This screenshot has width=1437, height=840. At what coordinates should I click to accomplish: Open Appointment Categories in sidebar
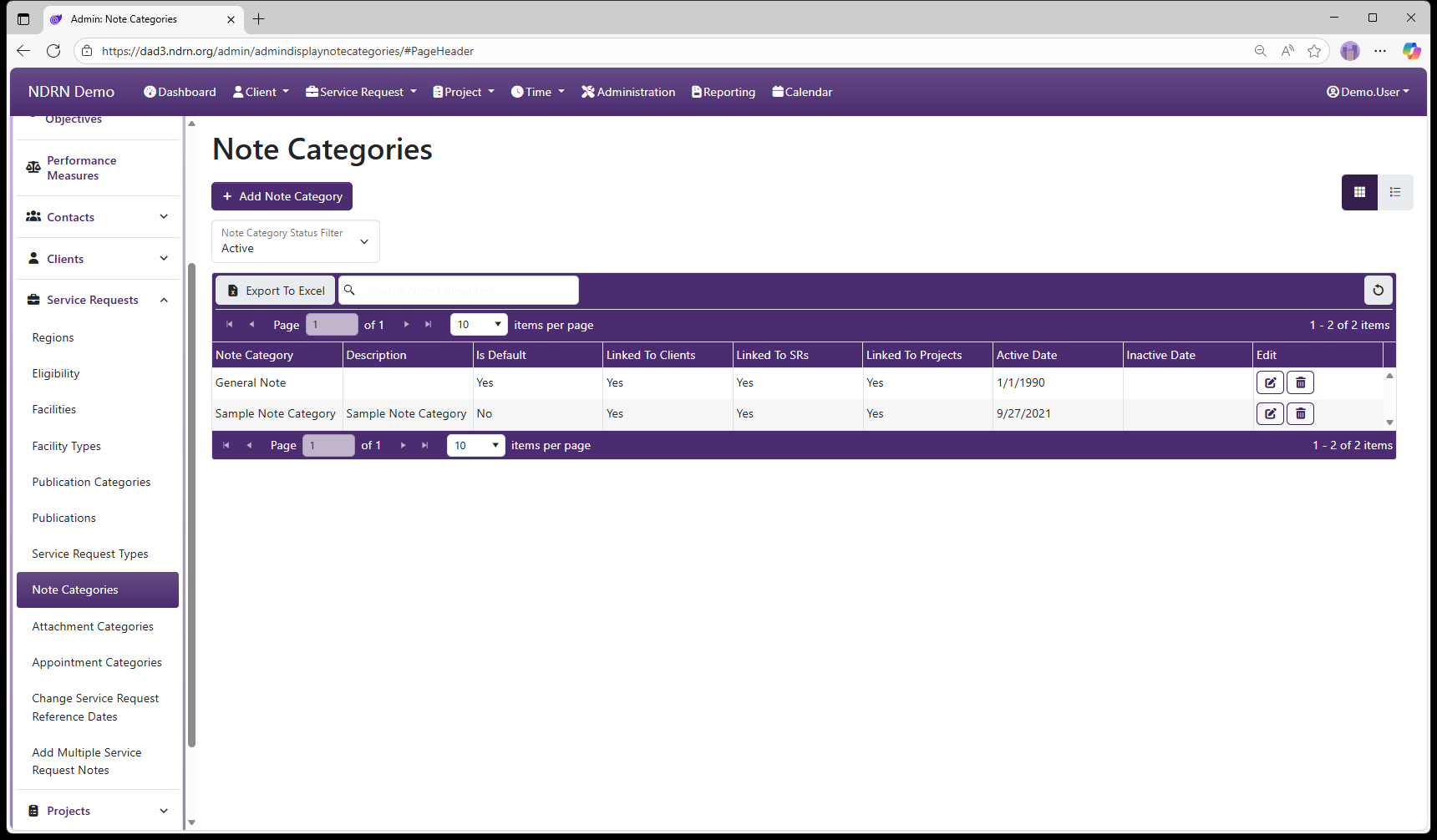point(97,662)
